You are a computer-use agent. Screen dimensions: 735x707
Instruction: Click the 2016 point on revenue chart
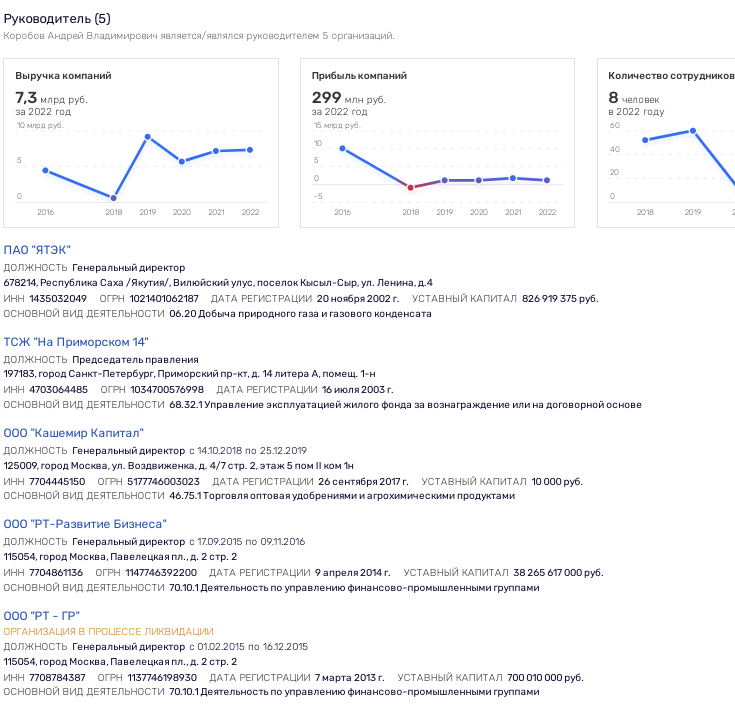tap(46, 170)
